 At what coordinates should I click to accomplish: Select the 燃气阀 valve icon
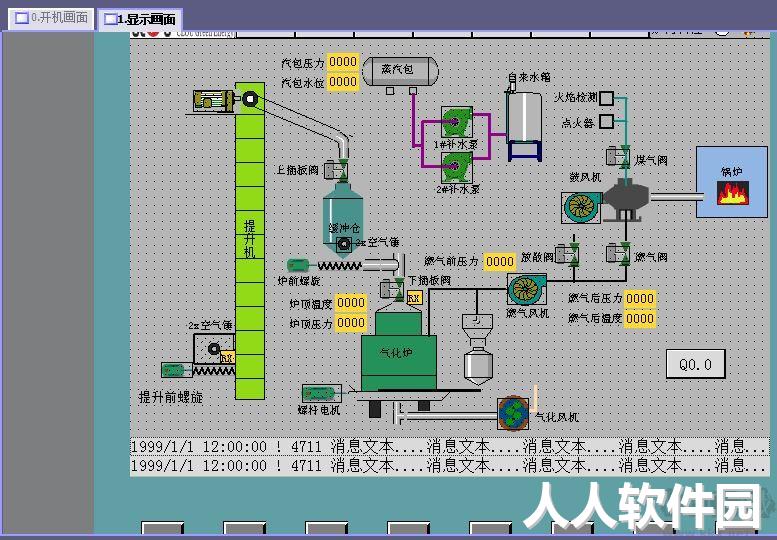[618, 255]
